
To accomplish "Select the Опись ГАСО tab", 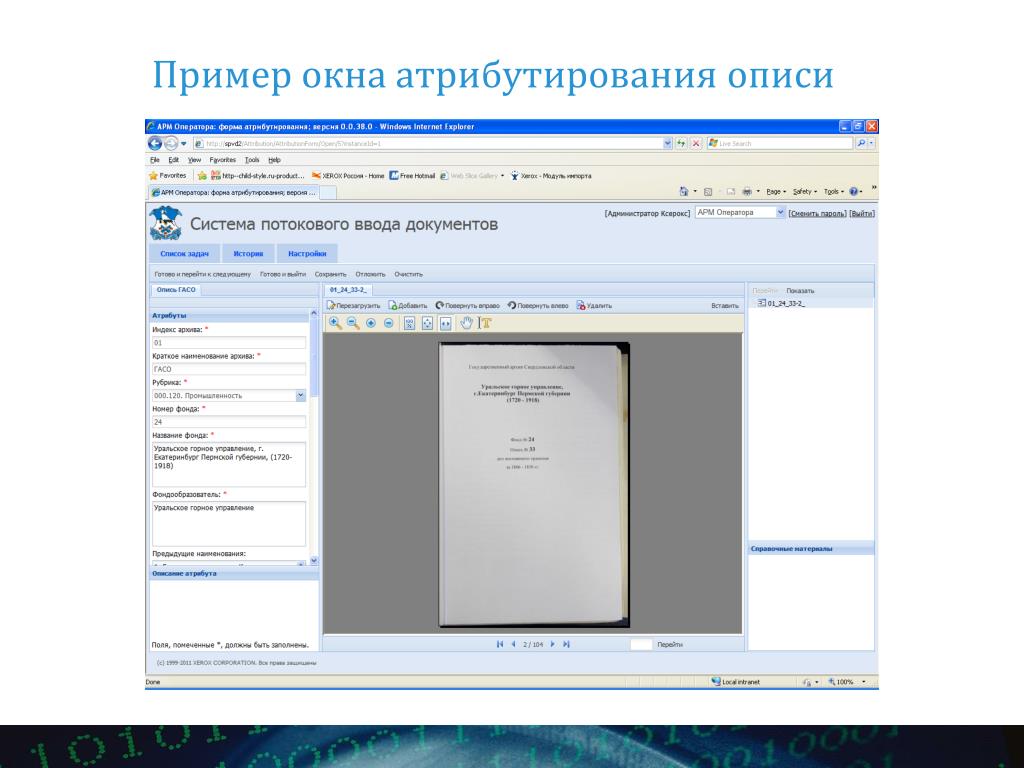I will (x=176, y=290).
